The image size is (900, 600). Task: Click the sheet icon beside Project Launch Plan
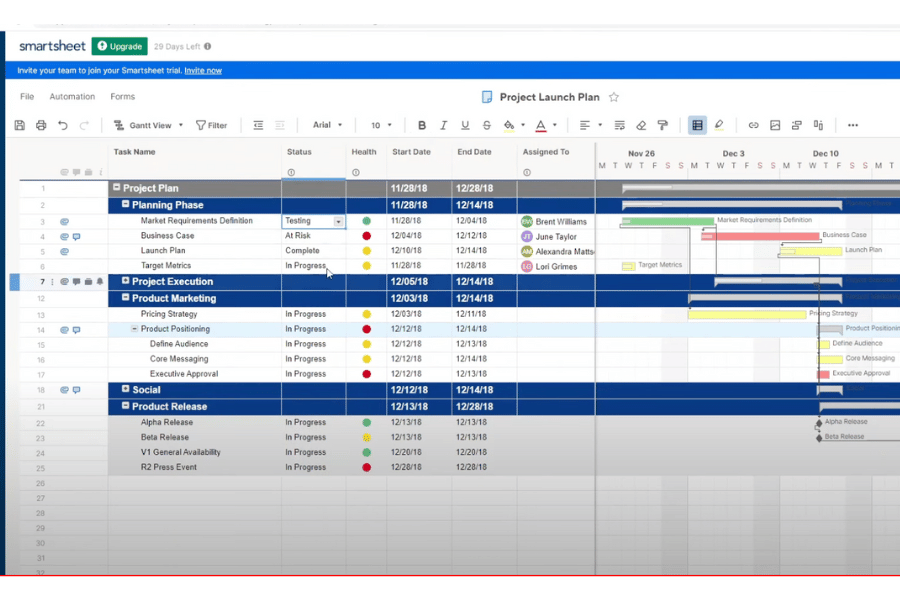(x=487, y=97)
